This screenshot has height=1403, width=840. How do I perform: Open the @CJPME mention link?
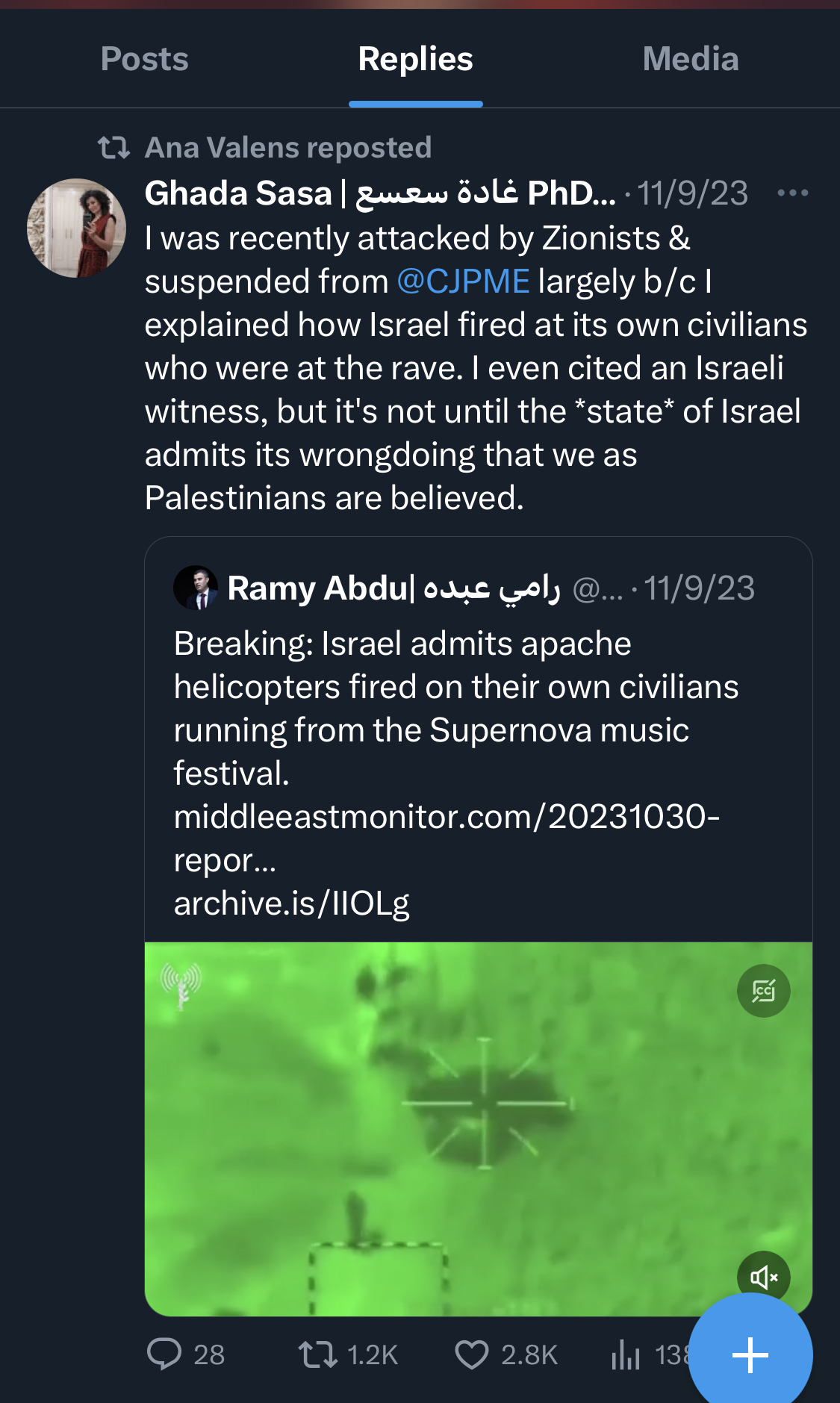tap(463, 281)
